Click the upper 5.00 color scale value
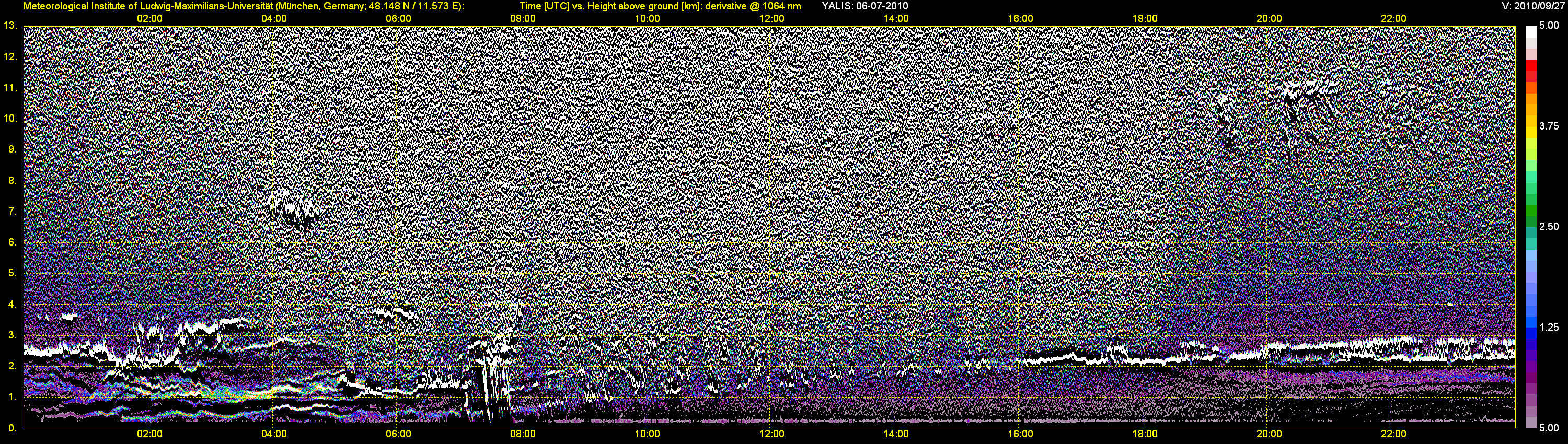The width and height of the screenshot is (1568, 444). click(1549, 26)
